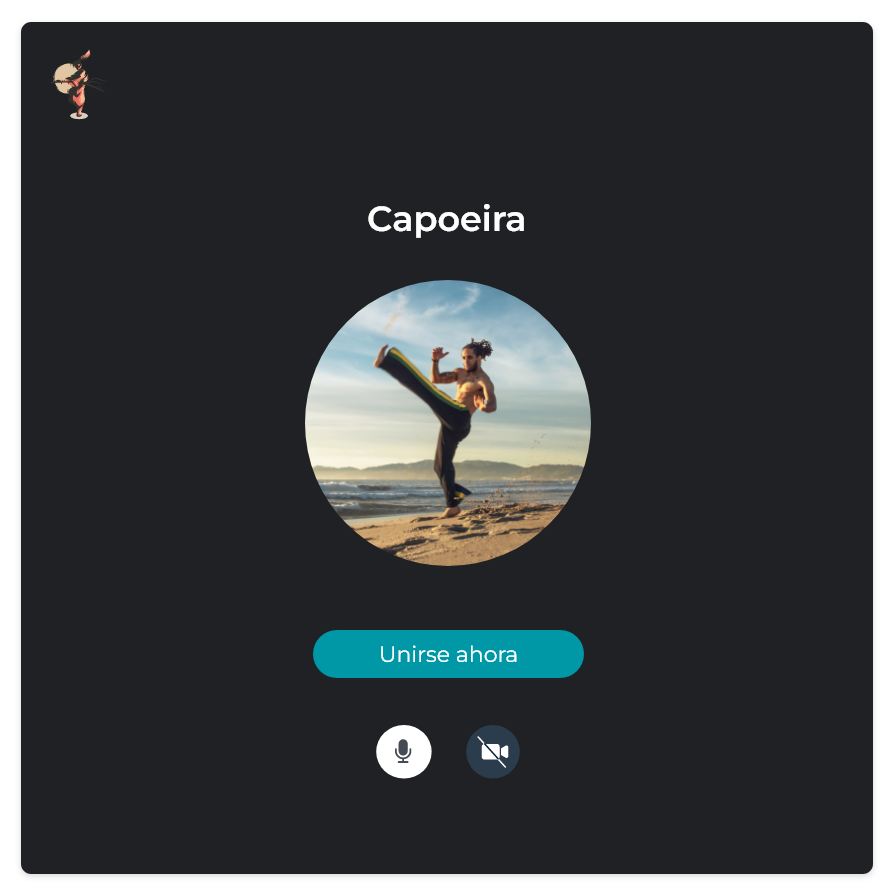Open the circular Capoeira profile picture
This screenshot has width=896, height=896.
click(448, 423)
